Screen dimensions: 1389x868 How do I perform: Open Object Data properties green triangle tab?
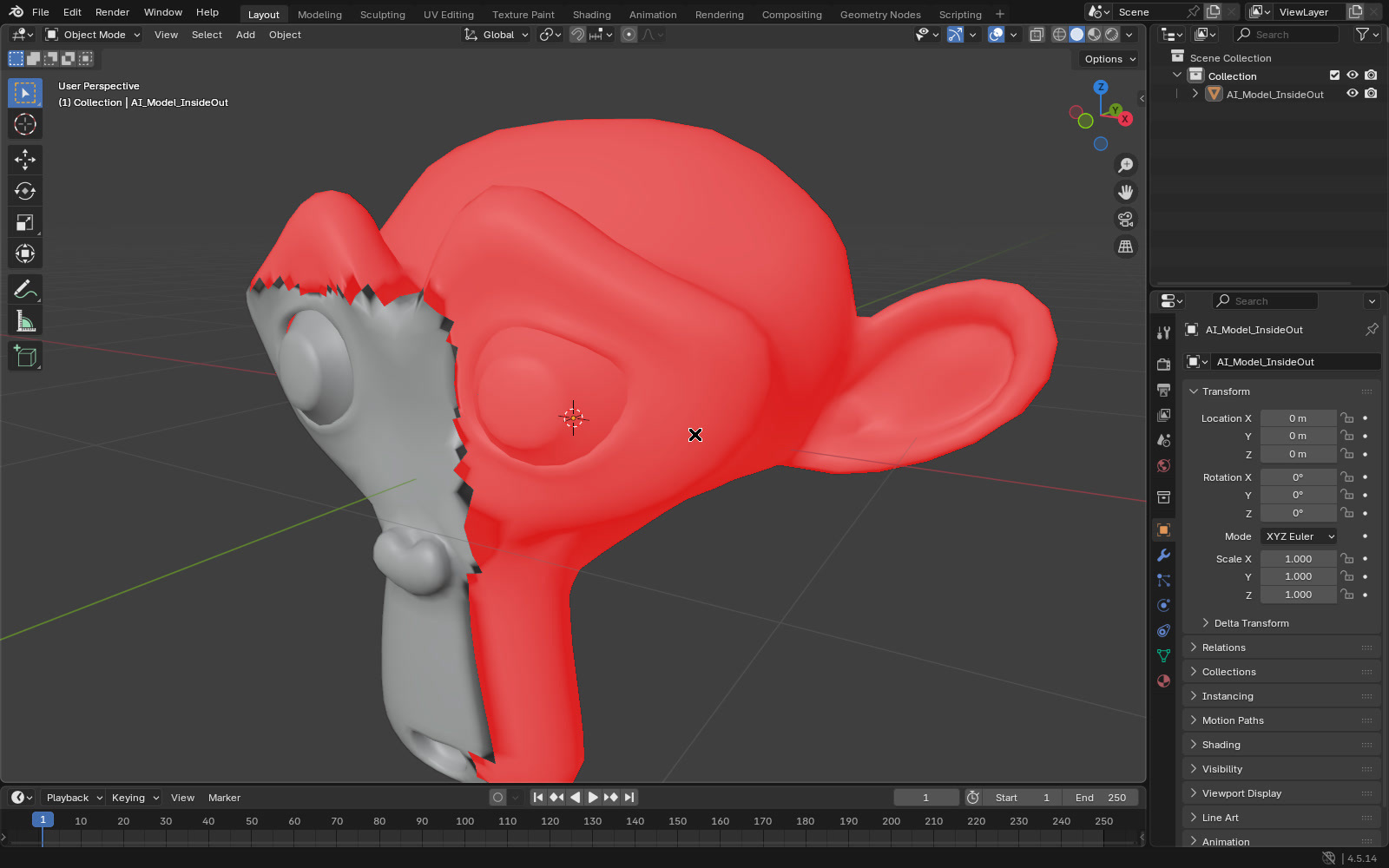pyautogui.click(x=1164, y=655)
